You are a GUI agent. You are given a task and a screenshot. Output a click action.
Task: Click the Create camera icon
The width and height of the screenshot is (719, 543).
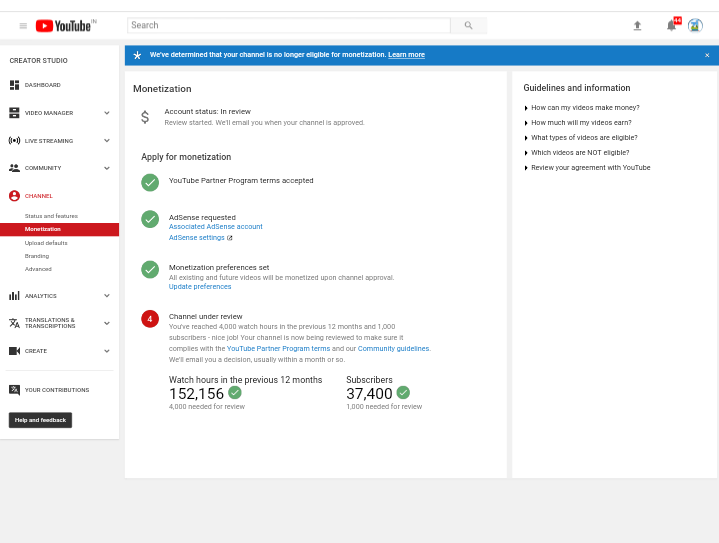(x=14, y=351)
